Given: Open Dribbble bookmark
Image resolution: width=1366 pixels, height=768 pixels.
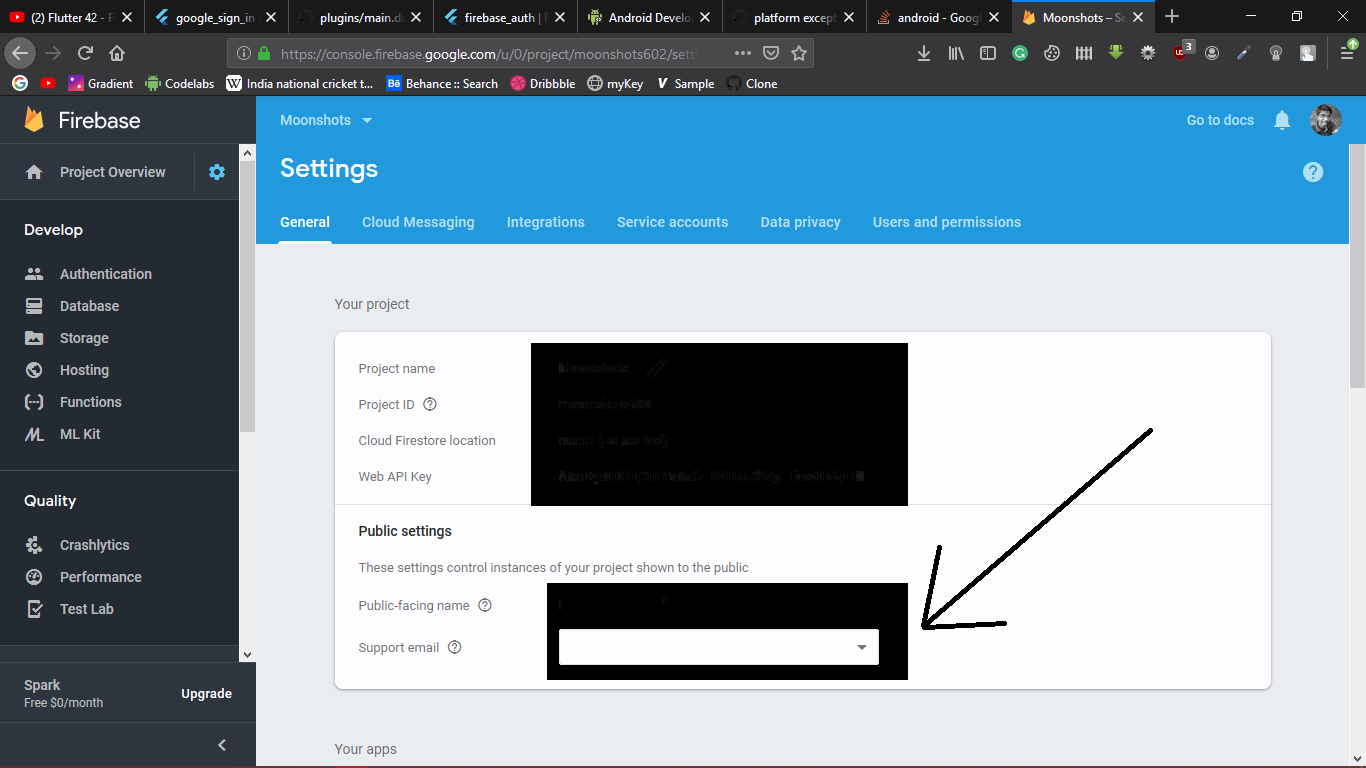Looking at the screenshot, I should tap(543, 84).
